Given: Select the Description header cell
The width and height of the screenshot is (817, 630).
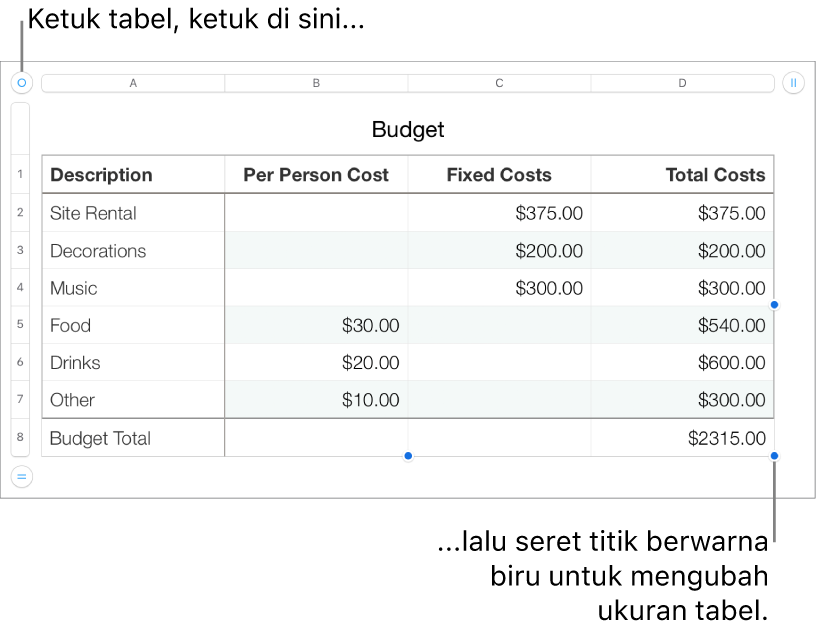Looking at the screenshot, I should pos(133,175).
